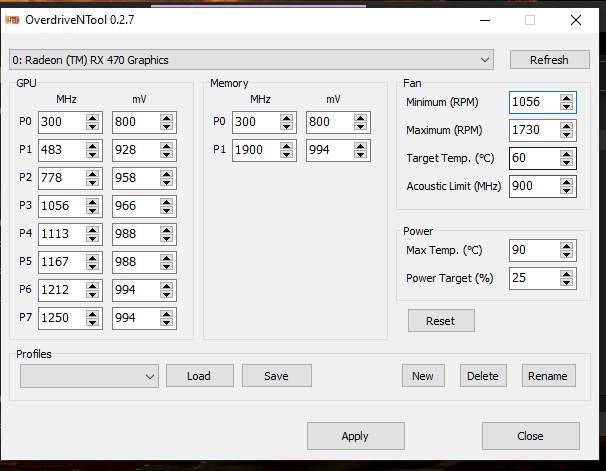Increase GPU P7 MHz with up arrow

click(x=92, y=314)
